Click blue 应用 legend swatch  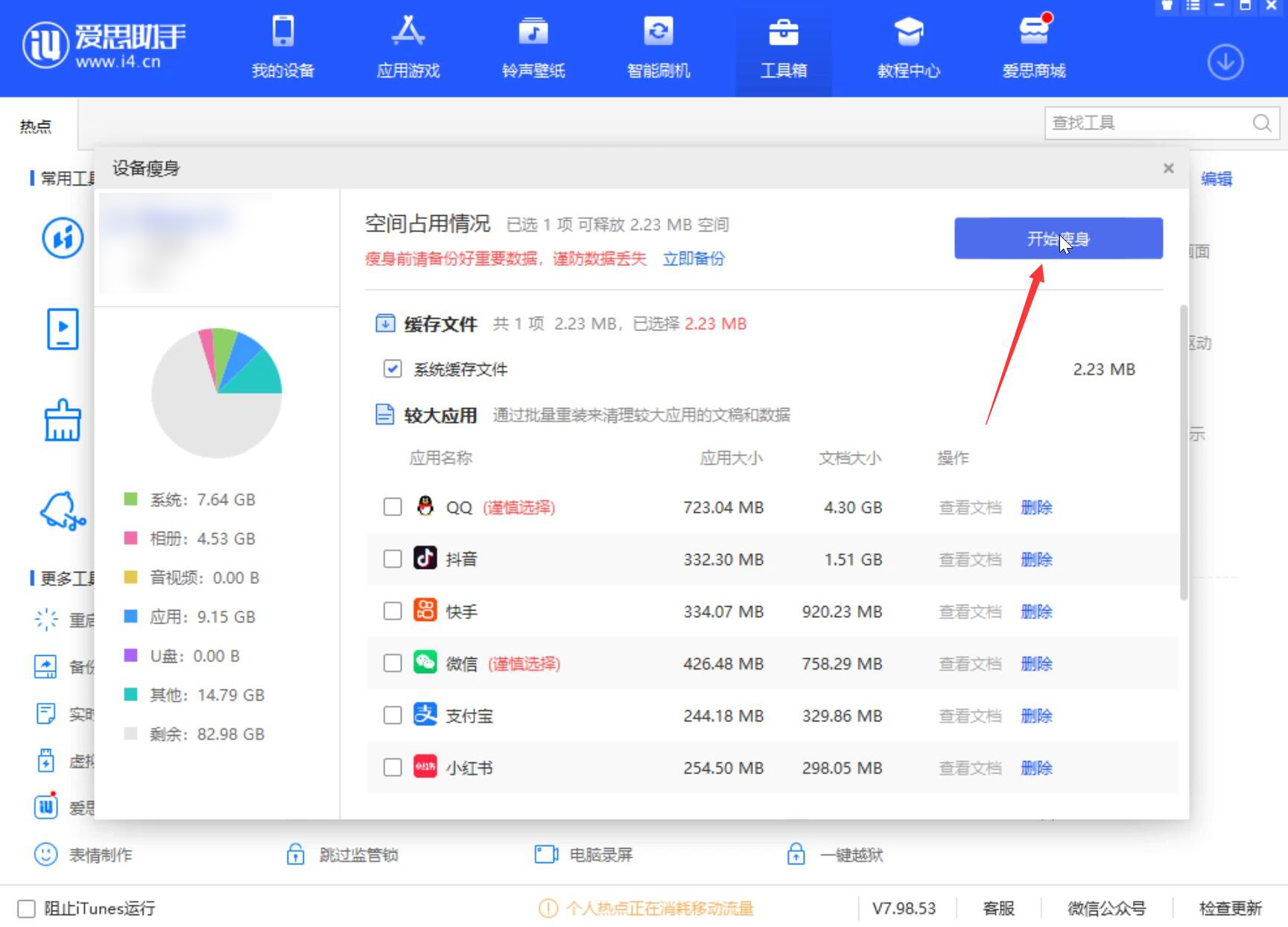tap(130, 616)
